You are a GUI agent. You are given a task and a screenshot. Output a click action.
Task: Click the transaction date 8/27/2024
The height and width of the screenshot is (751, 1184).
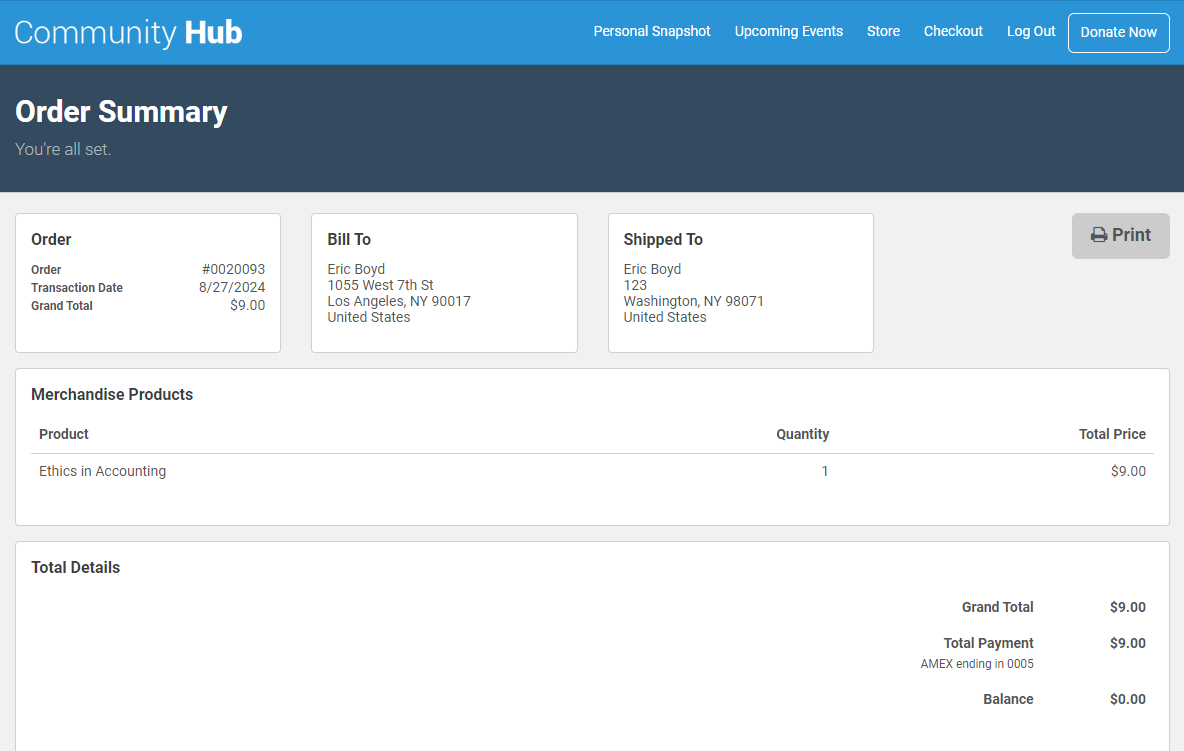click(x=232, y=287)
